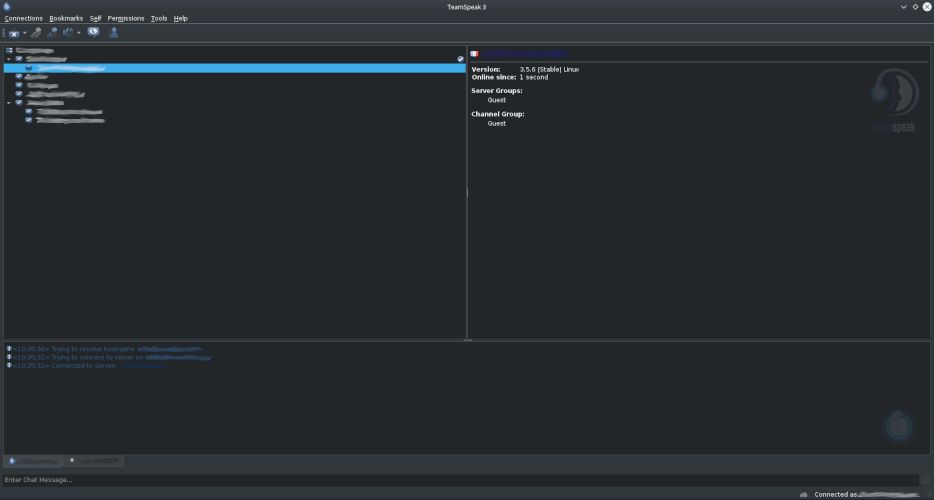Maximize the TeamSpeak 3 window
Viewport: 934px width, 500px height.
click(x=916, y=7)
